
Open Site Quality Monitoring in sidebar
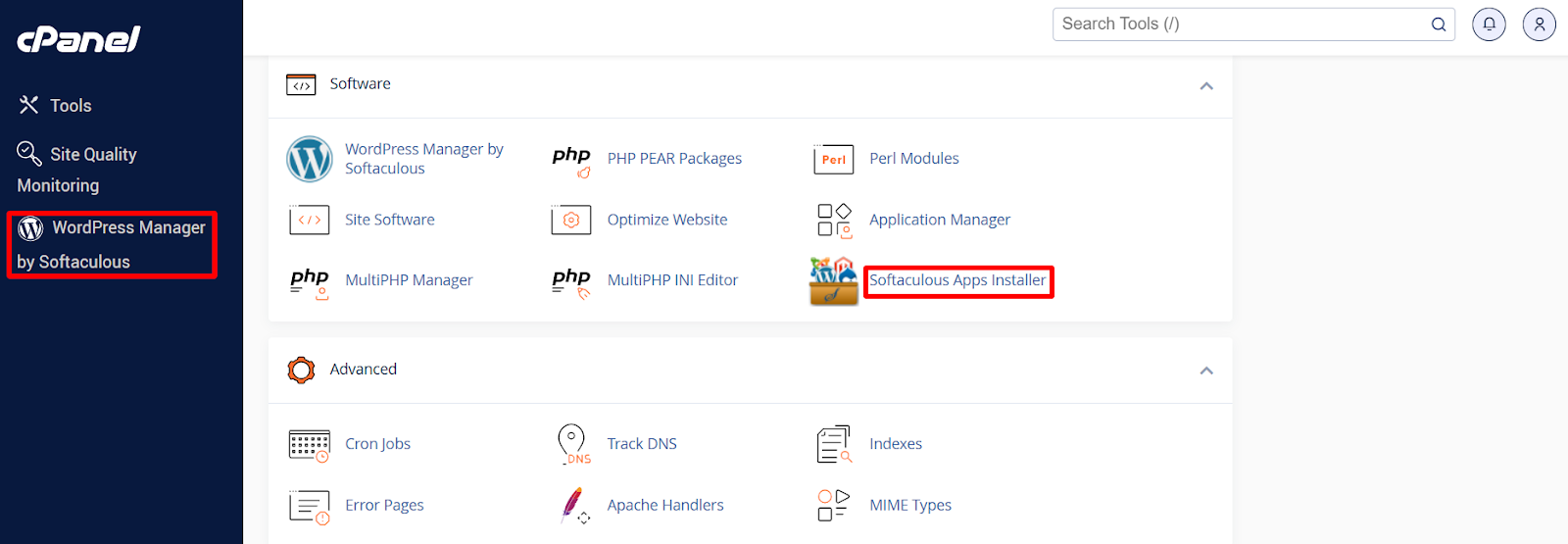click(x=77, y=169)
